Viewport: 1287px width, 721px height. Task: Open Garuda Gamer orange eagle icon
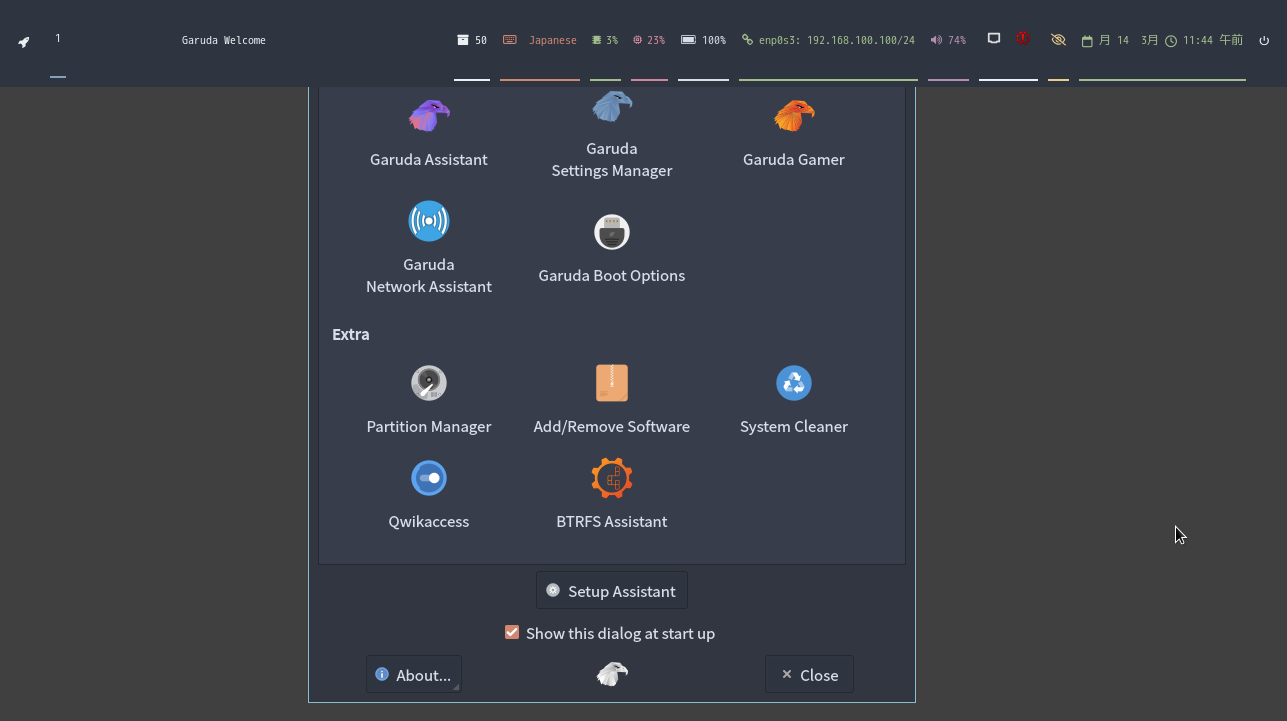[x=794, y=116]
